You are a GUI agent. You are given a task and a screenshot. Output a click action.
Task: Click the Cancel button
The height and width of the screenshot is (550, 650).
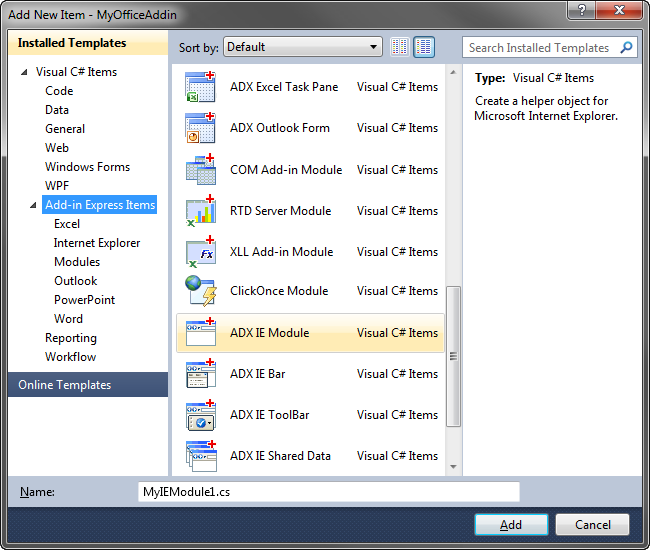click(x=592, y=525)
